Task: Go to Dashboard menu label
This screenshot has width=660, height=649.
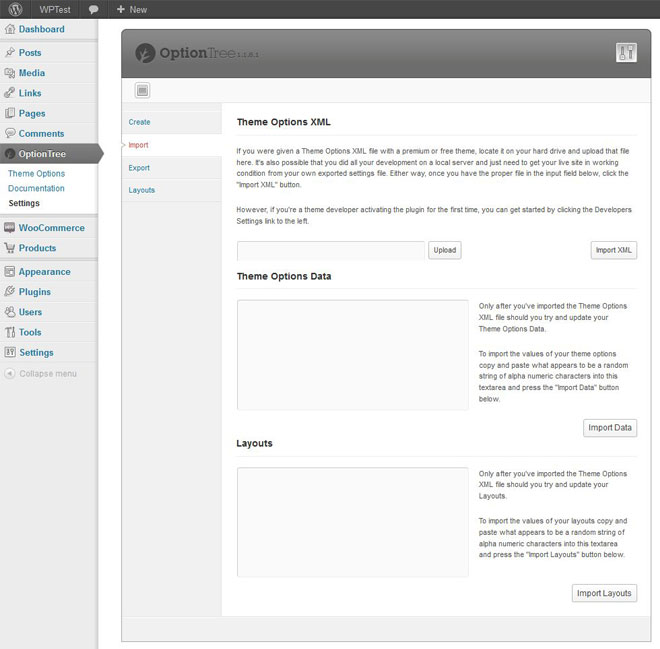Action: (x=42, y=29)
